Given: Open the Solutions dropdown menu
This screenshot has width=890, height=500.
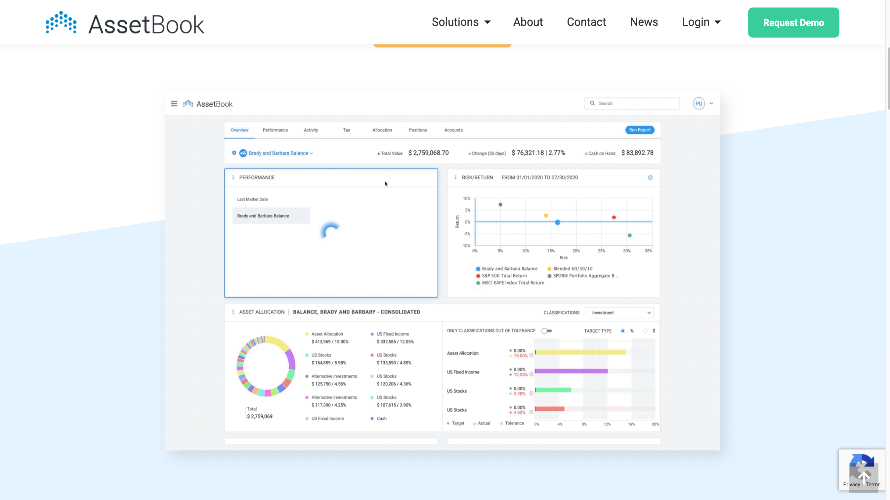Looking at the screenshot, I should pos(461,22).
